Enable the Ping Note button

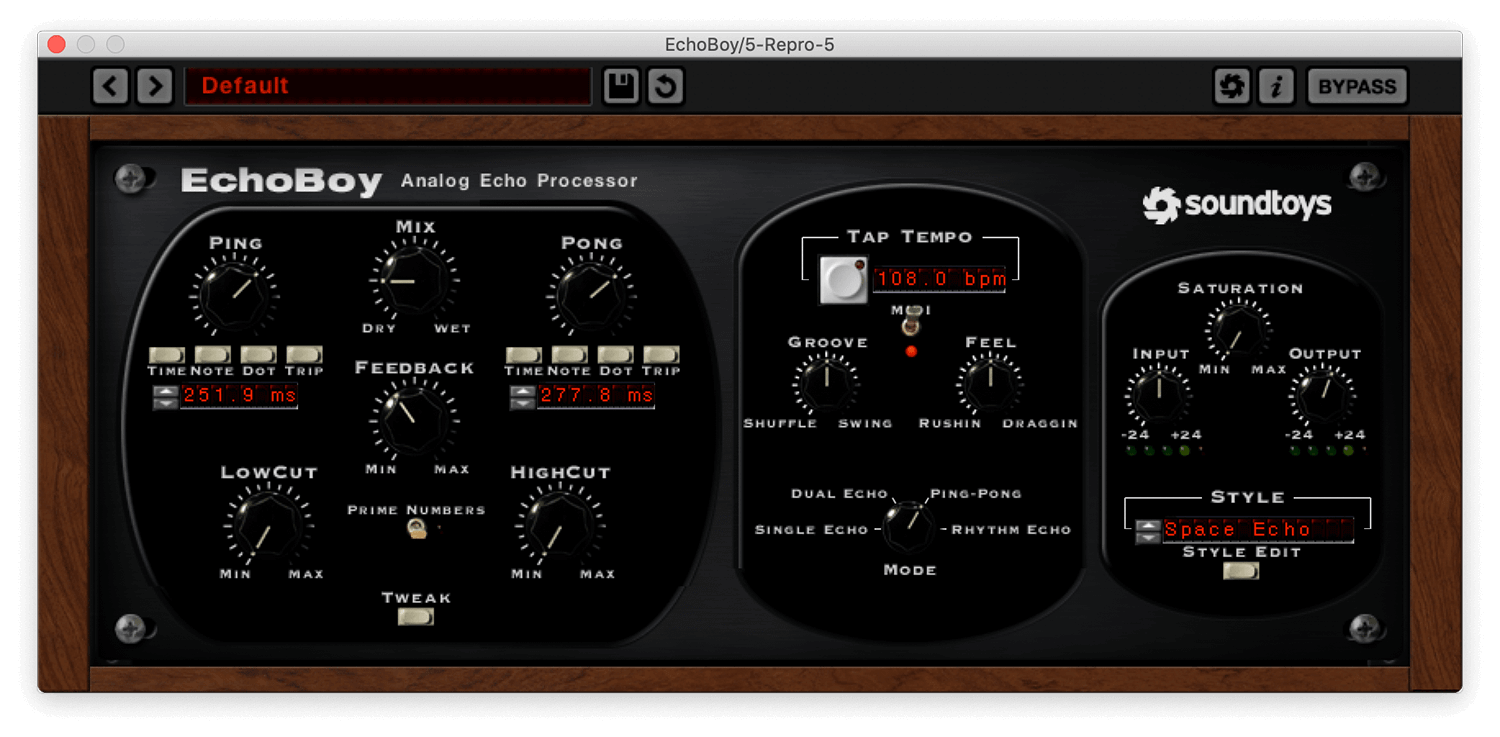(x=212, y=355)
